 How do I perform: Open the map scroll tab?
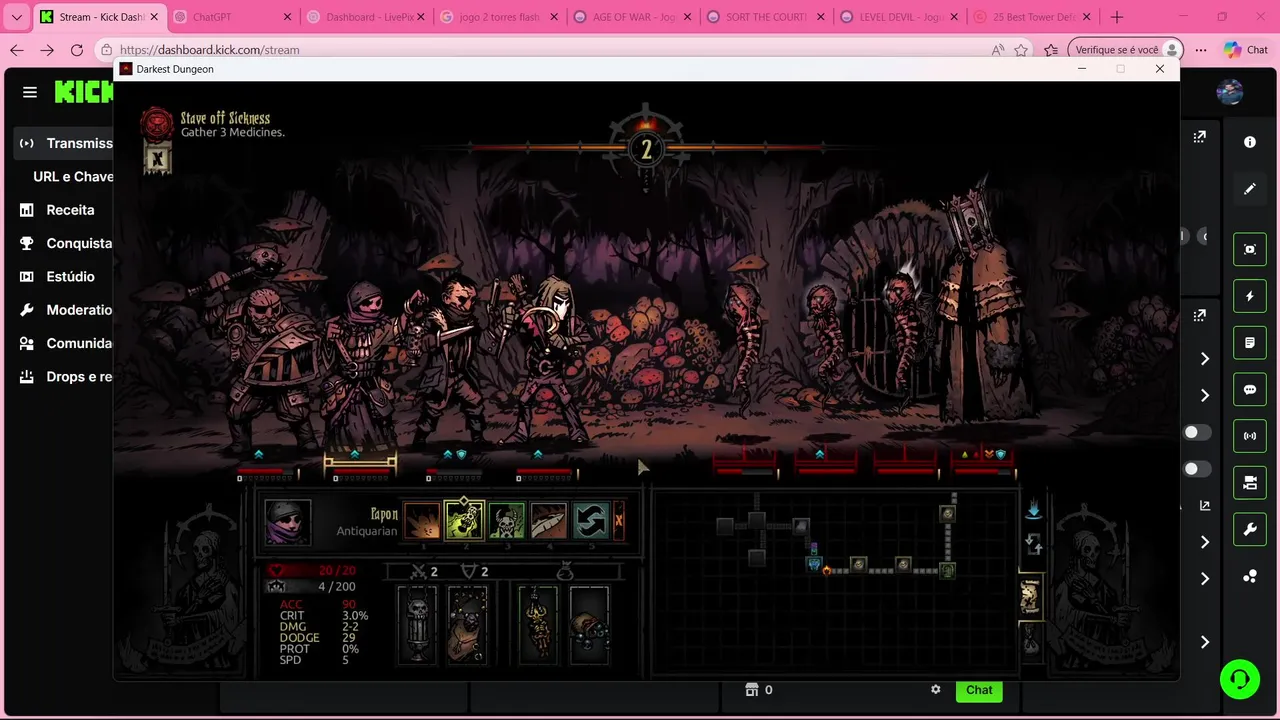point(1030,596)
